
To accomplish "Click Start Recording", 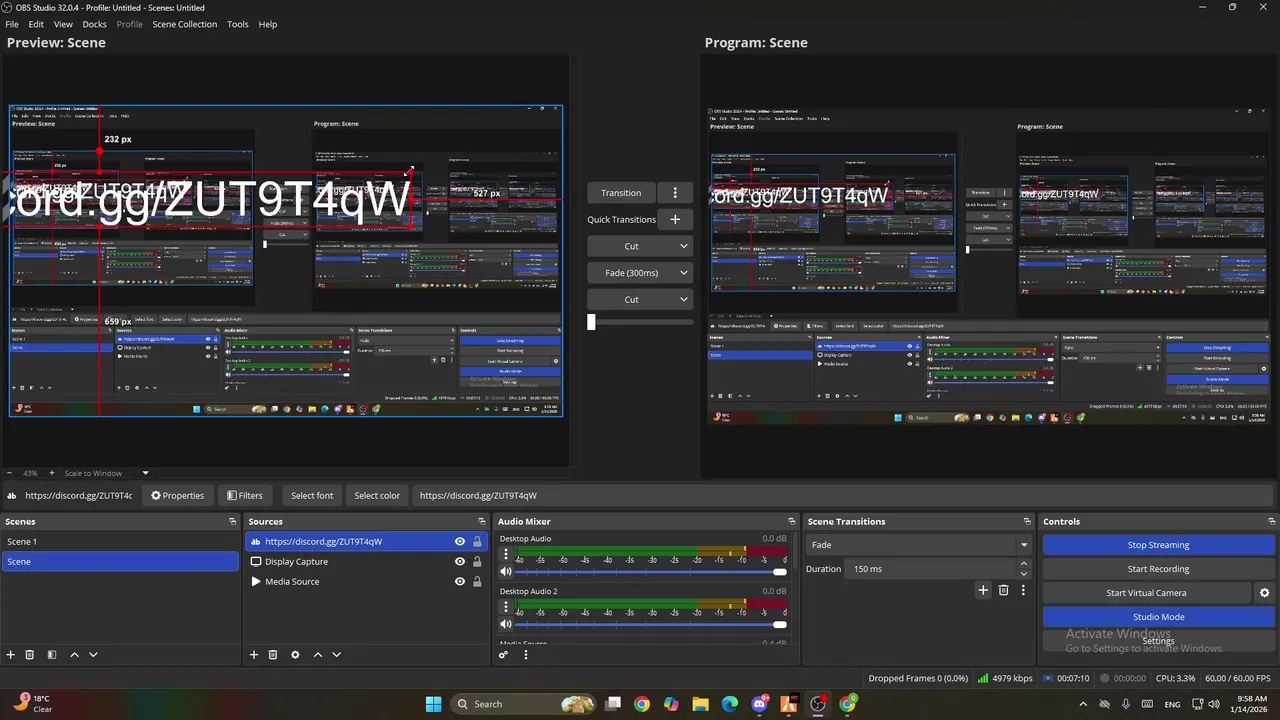I will point(1158,569).
